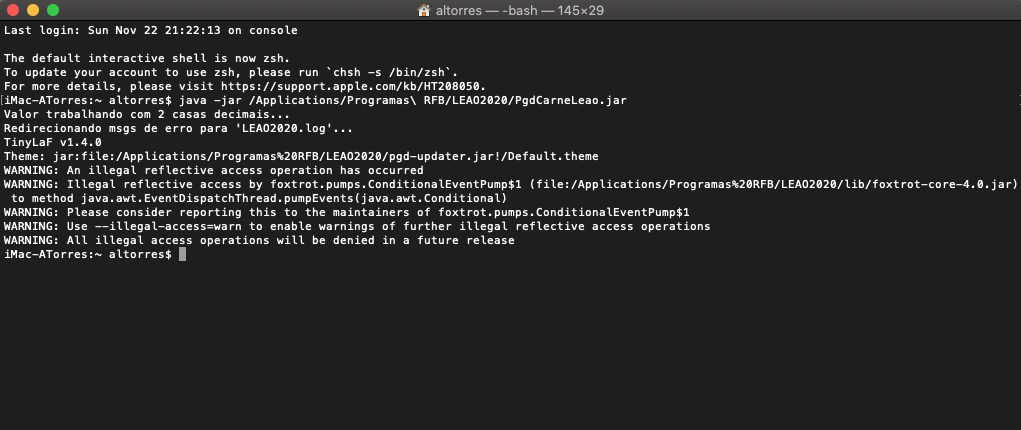Click the terminal cursor block at prompt
The width and height of the screenshot is (1021, 430).
tap(182, 255)
